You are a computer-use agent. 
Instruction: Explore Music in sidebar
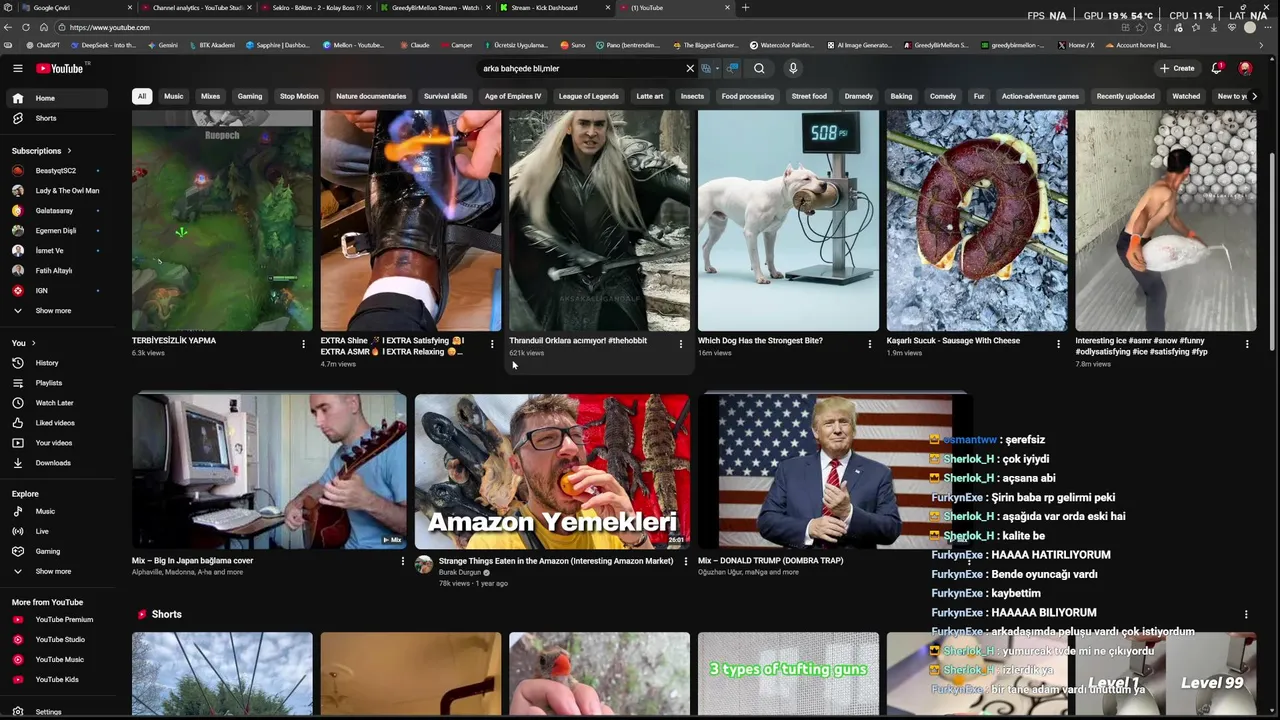click(x=59, y=511)
